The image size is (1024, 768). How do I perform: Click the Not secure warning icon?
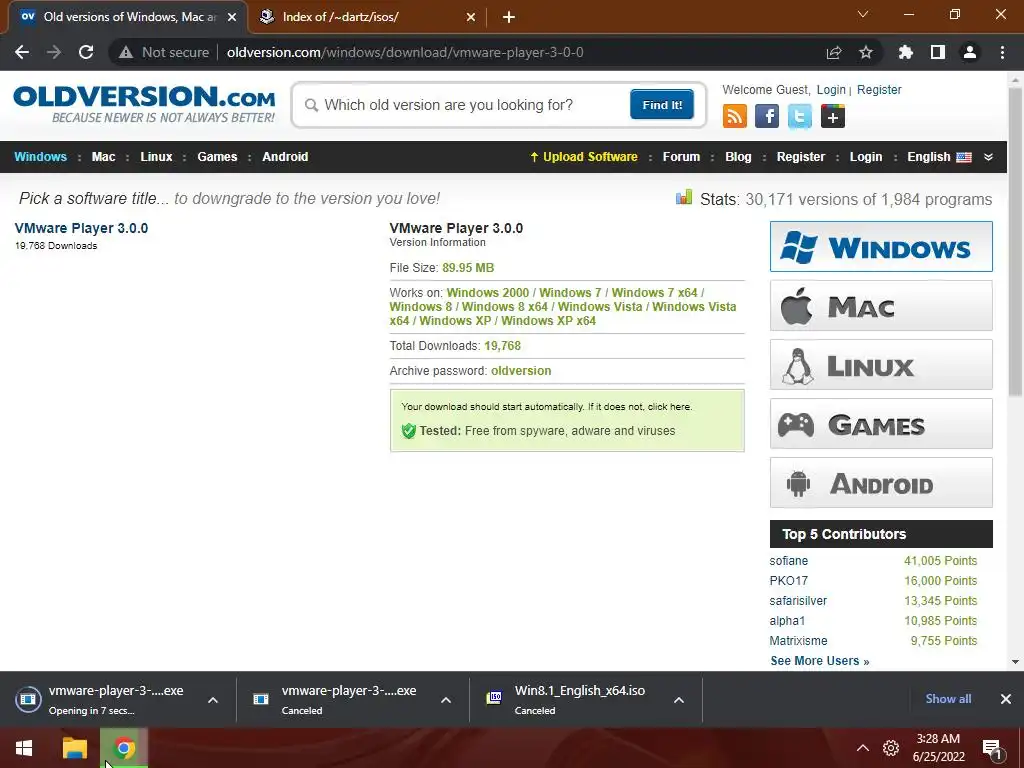tap(126, 52)
